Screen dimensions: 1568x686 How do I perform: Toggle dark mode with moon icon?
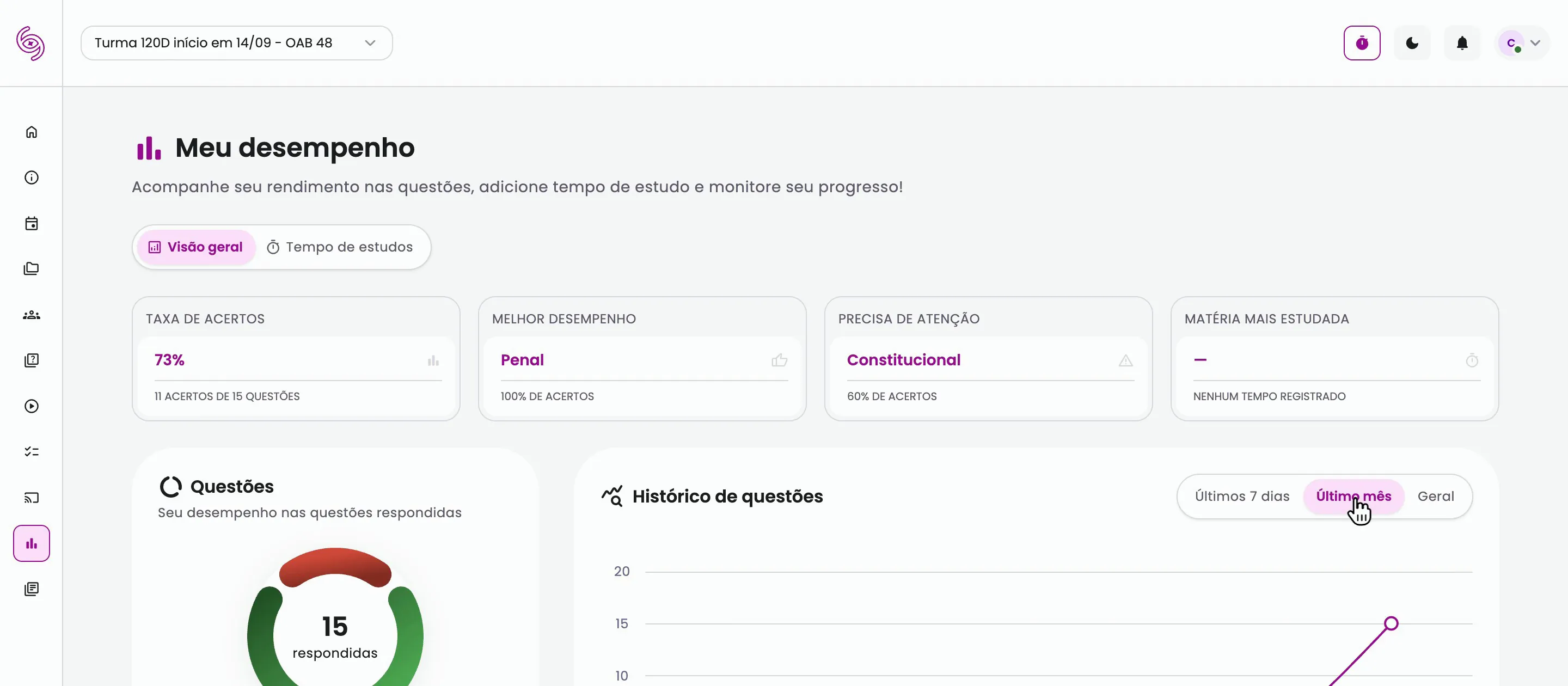point(1412,42)
